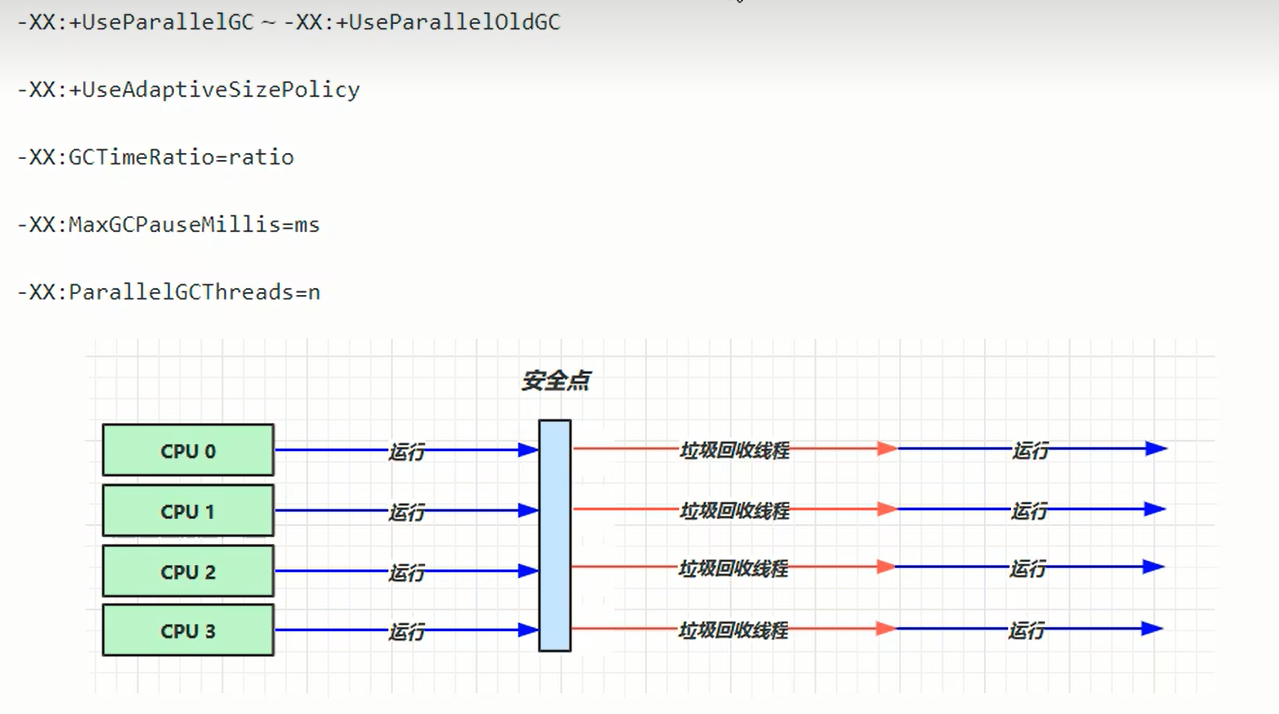This screenshot has width=1279, height=714.
Task: Select the green CPU 2 box
Action: [x=188, y=571]
